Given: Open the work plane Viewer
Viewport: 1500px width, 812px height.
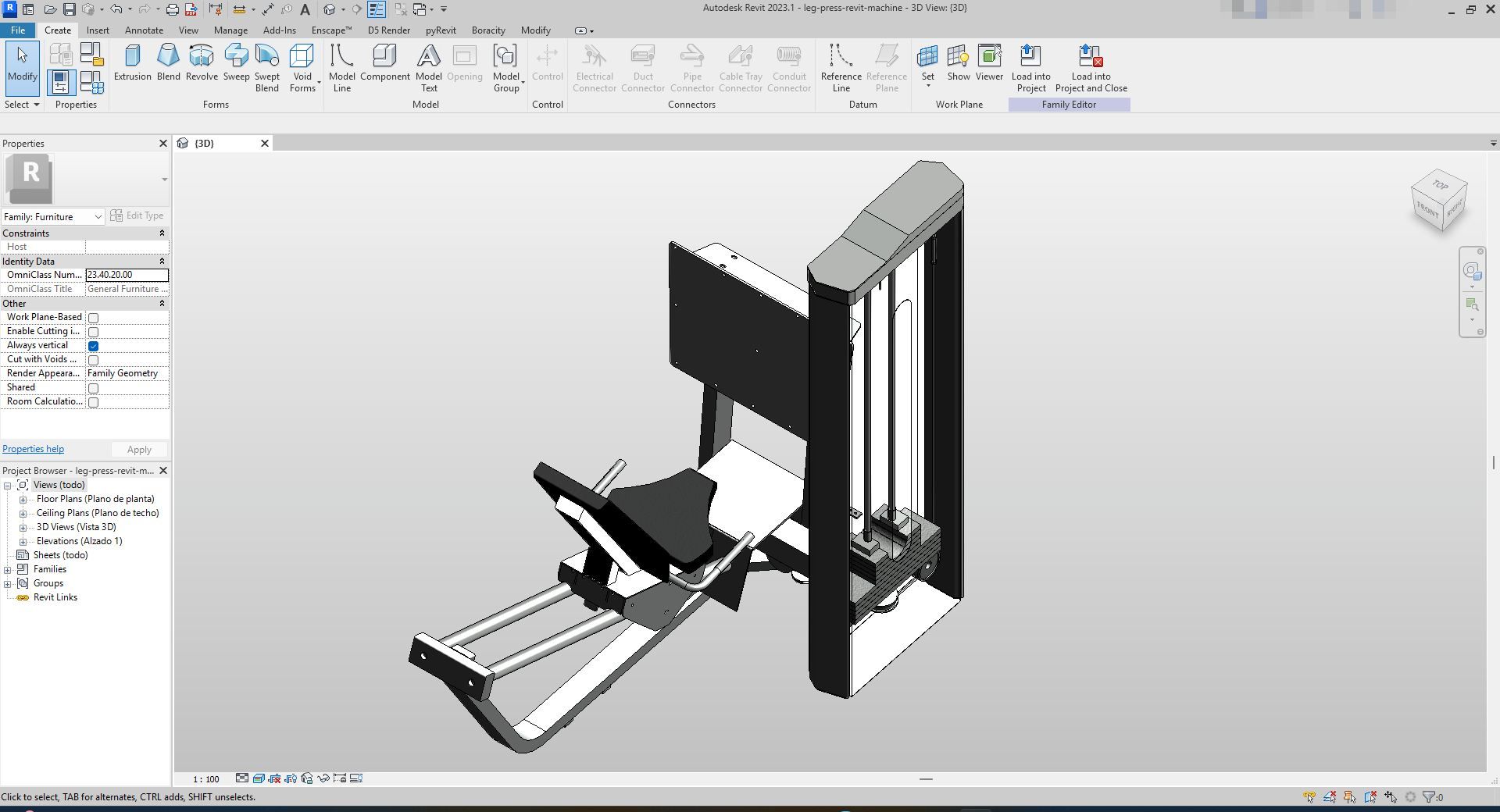Looking at the screenshot, I should point(989,62).
